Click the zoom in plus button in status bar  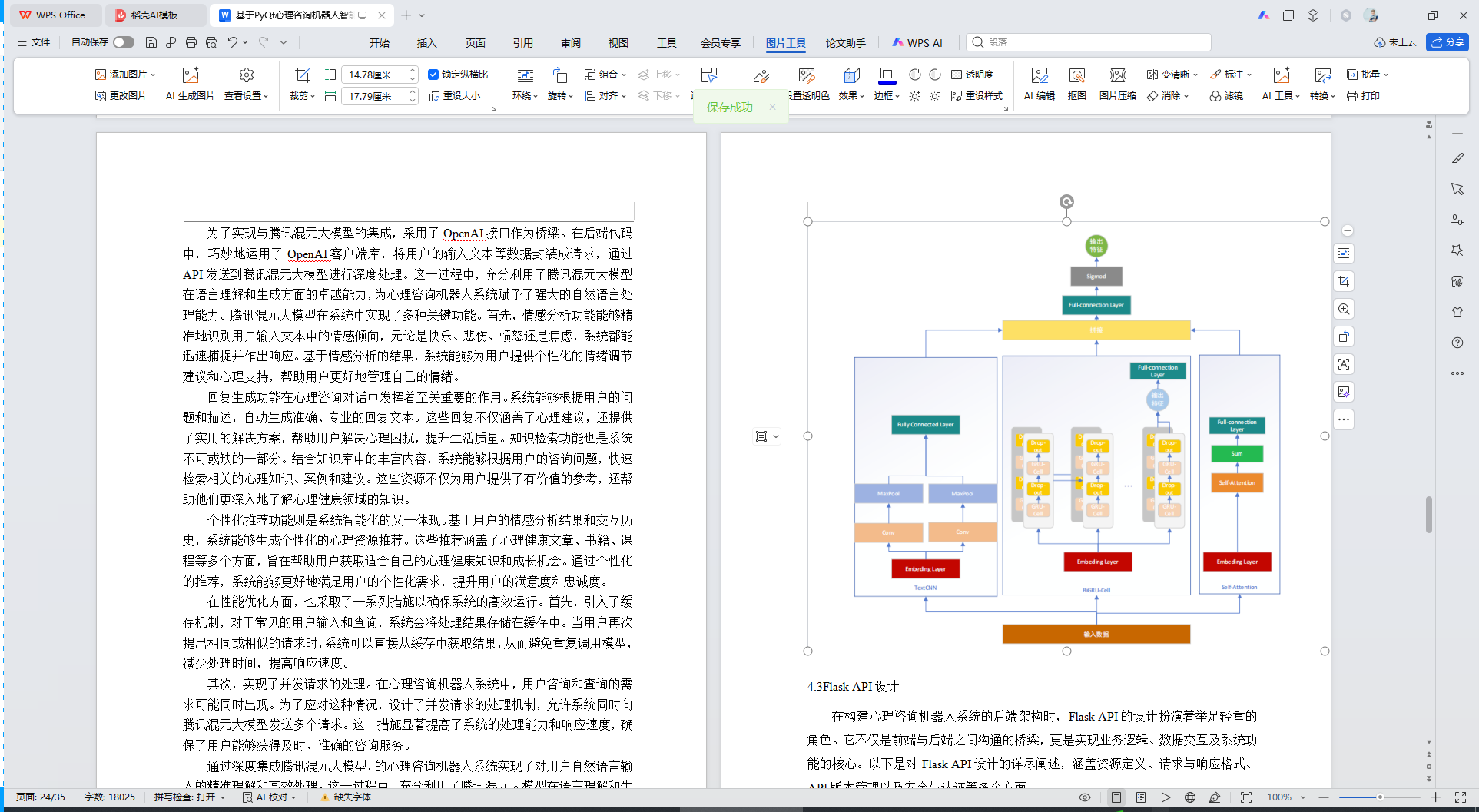(1435, 797)
